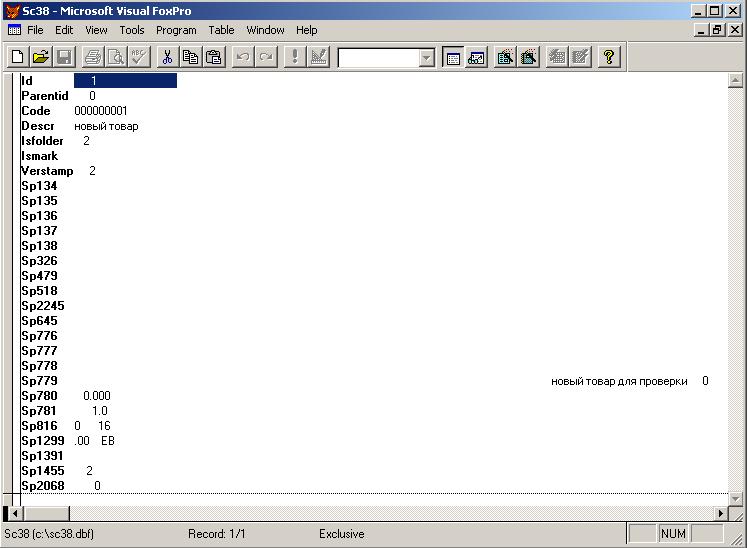Screen dimensions: 747x548
Task: Click the Cut scissors icon
Action: coord(167,57)
